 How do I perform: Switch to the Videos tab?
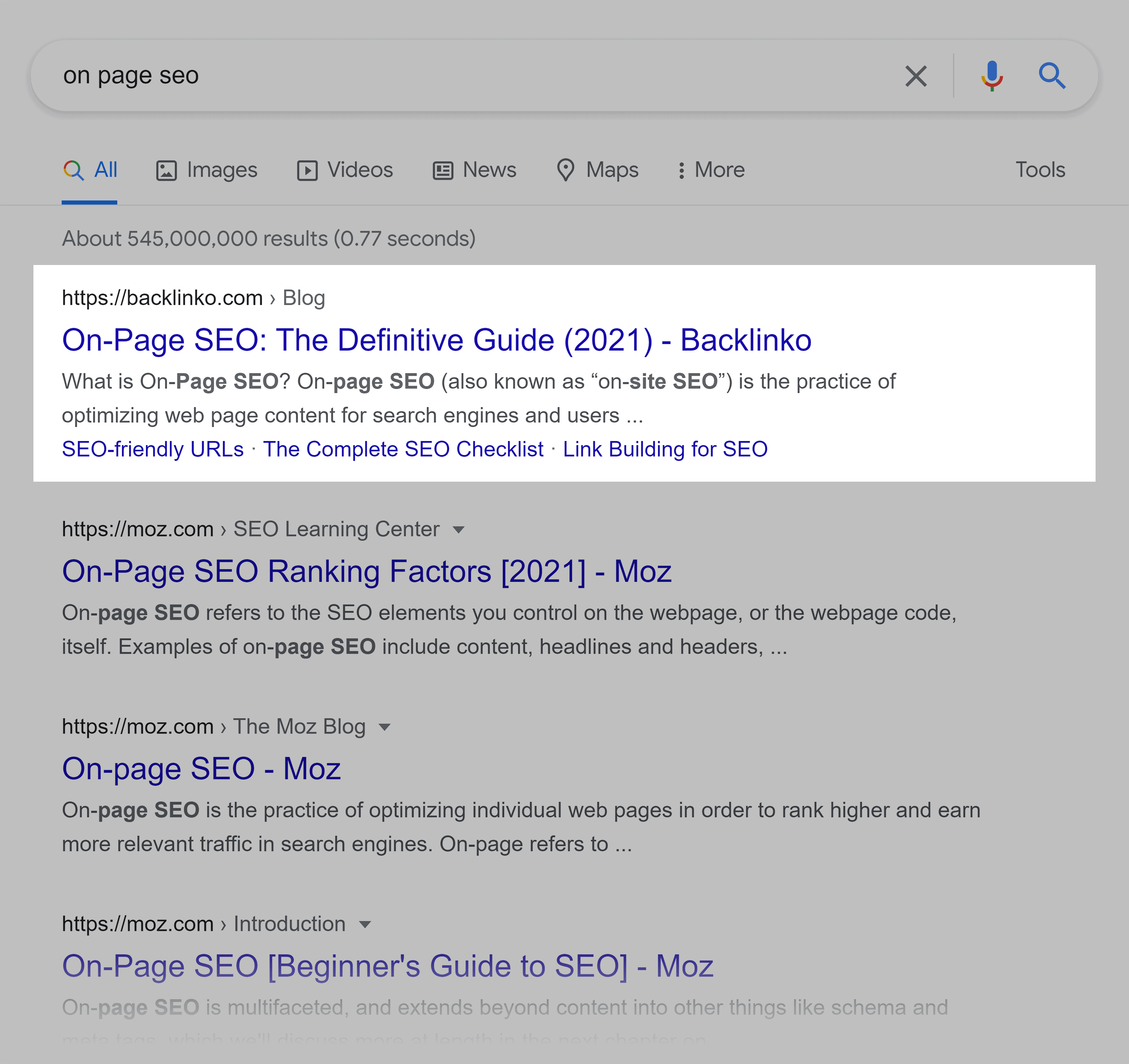click(345, 170)
